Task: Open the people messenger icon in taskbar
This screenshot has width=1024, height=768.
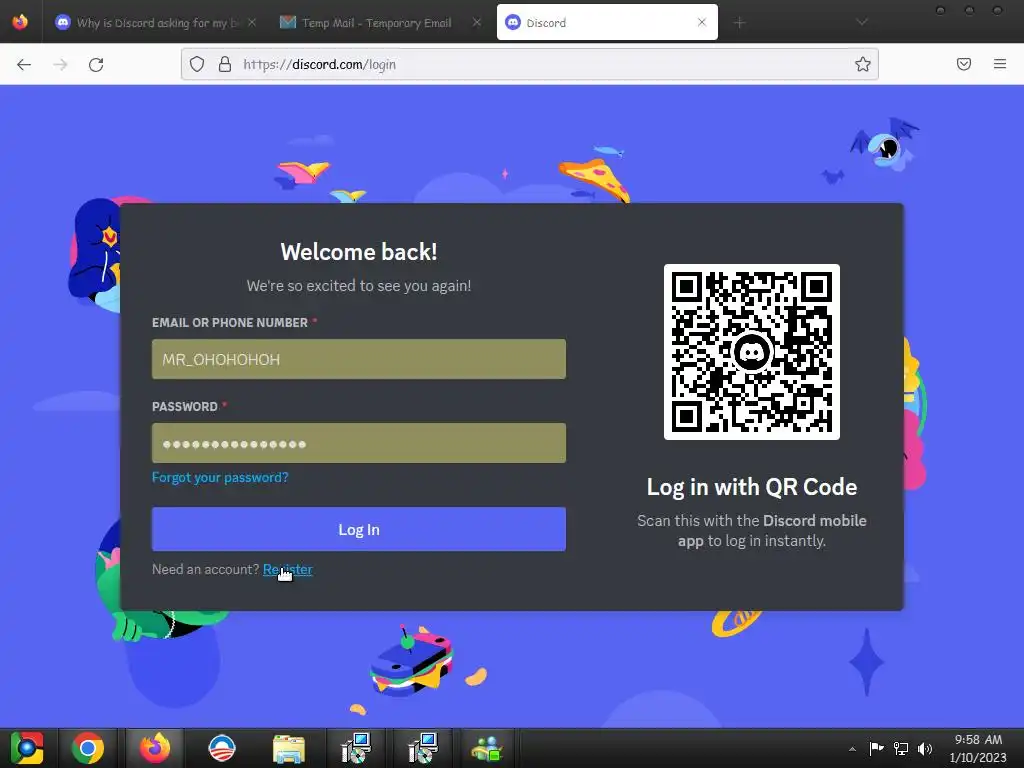Action: click(x=487, y=748)
